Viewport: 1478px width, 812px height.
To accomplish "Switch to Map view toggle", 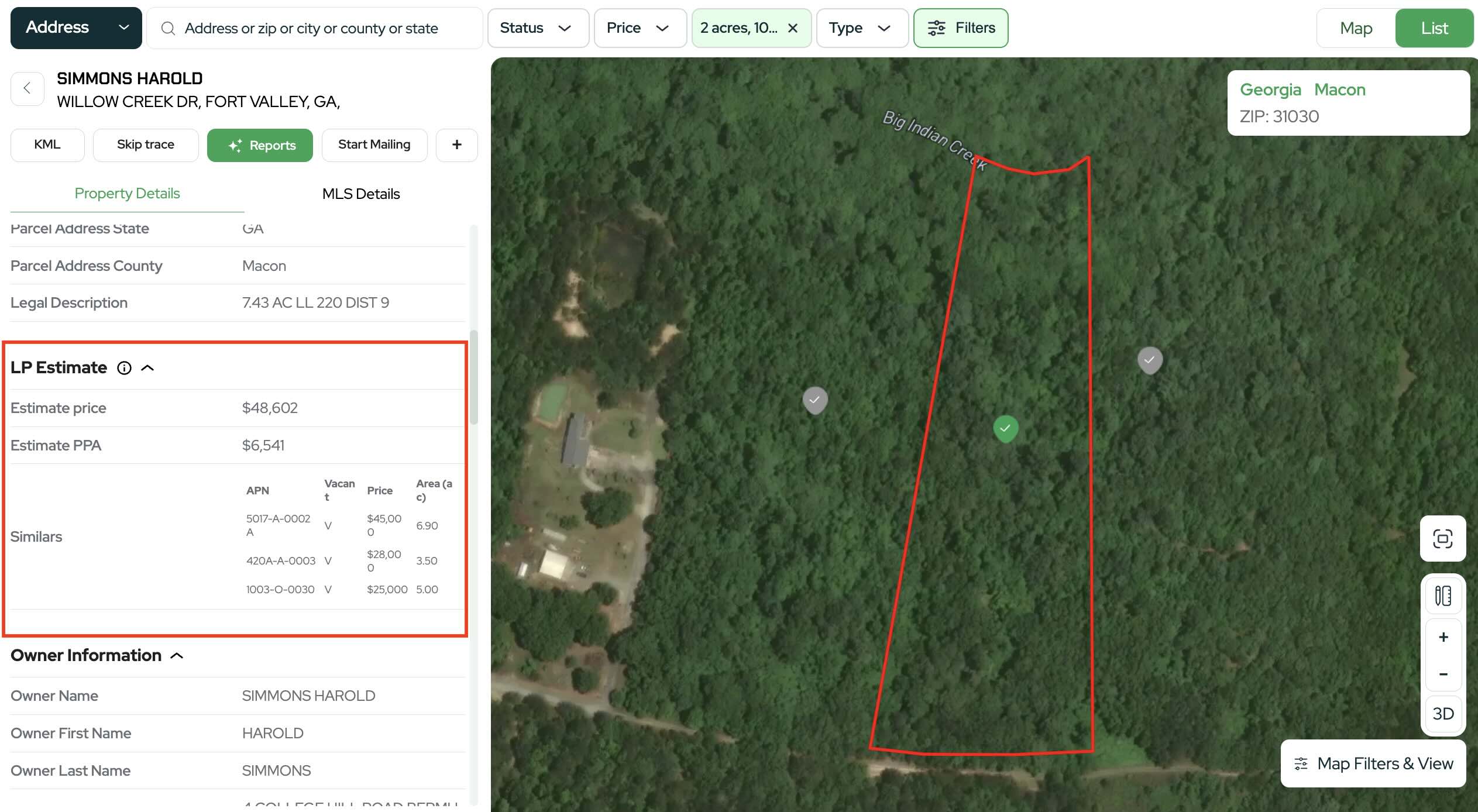I will point(1356,28).
